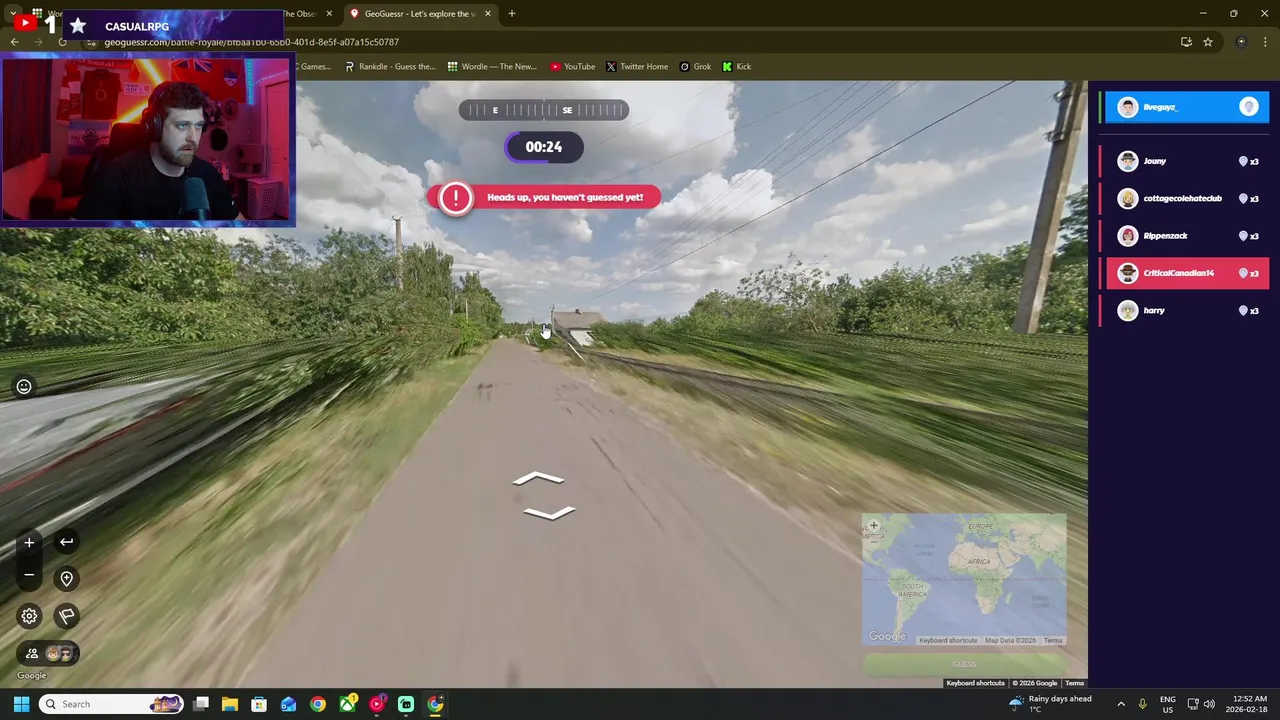Open Grok bookmark
This screenshot has height=720, width=1280.
click(x=695, y=67)
